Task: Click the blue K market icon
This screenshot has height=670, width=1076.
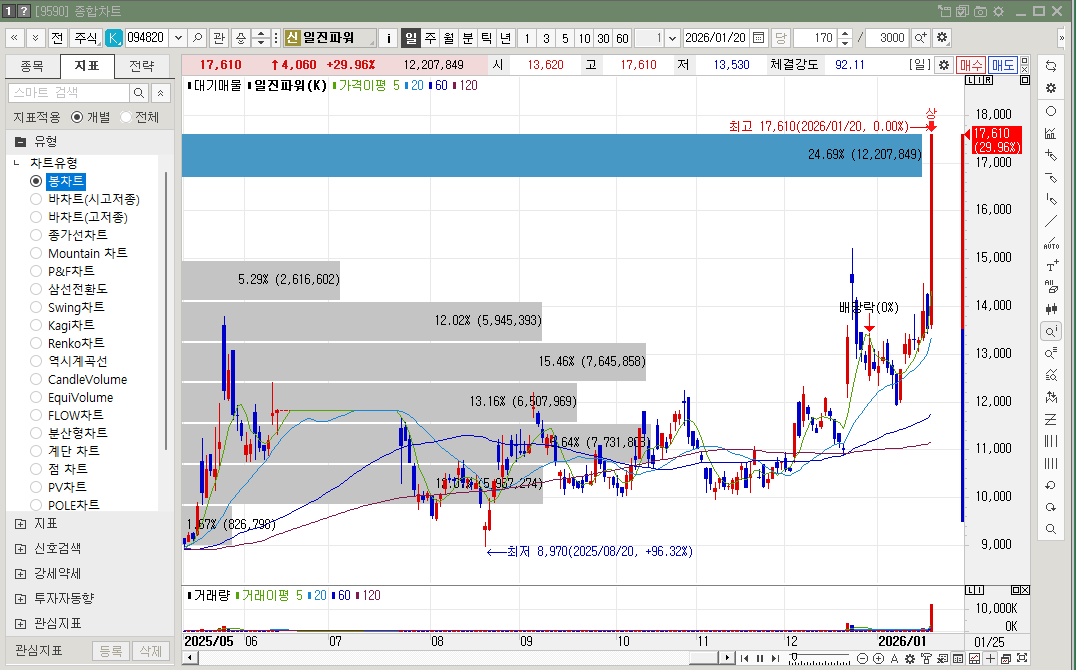Action: [x=114, y=38]
